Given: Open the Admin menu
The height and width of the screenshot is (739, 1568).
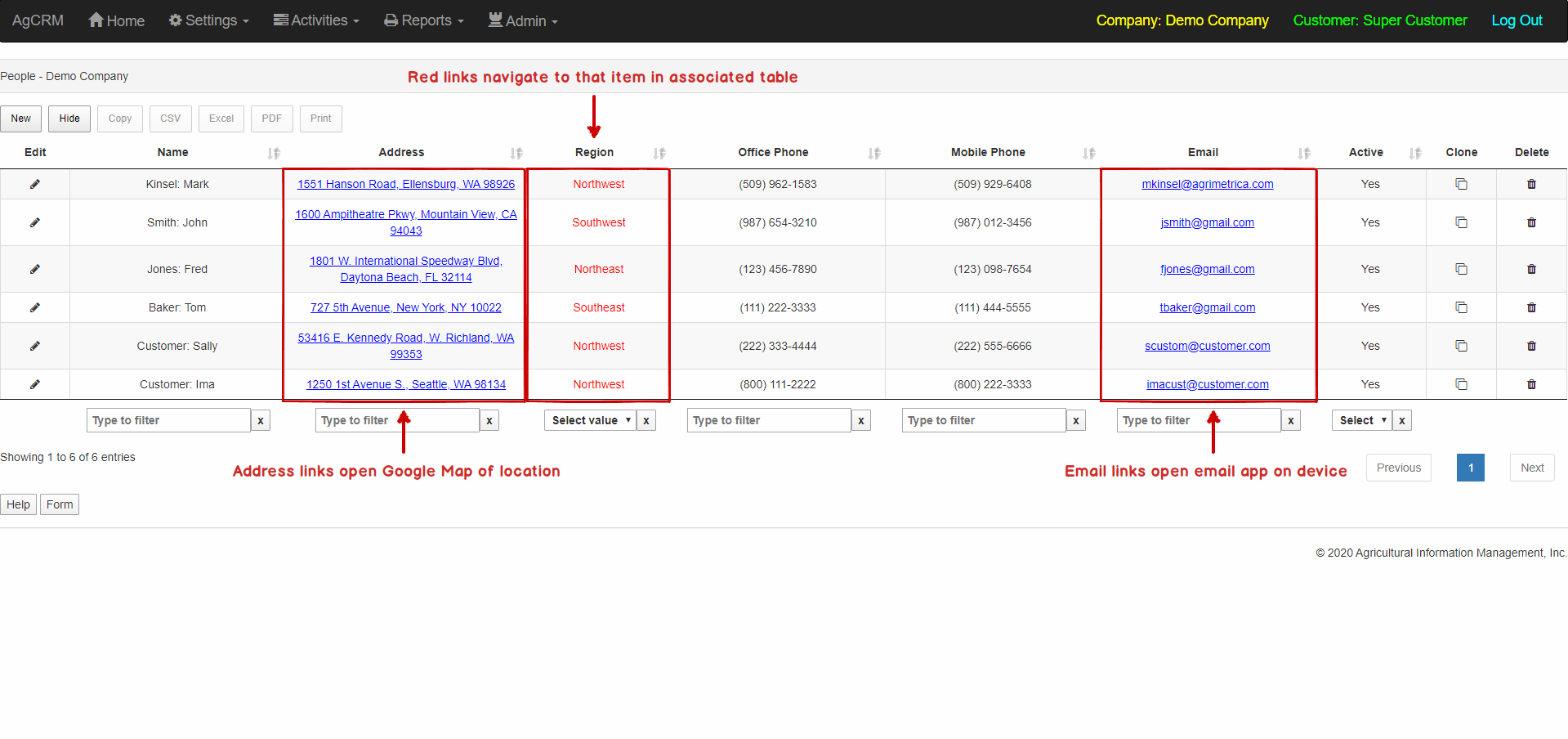Looking at the screenshot, I should coord(523,20).
